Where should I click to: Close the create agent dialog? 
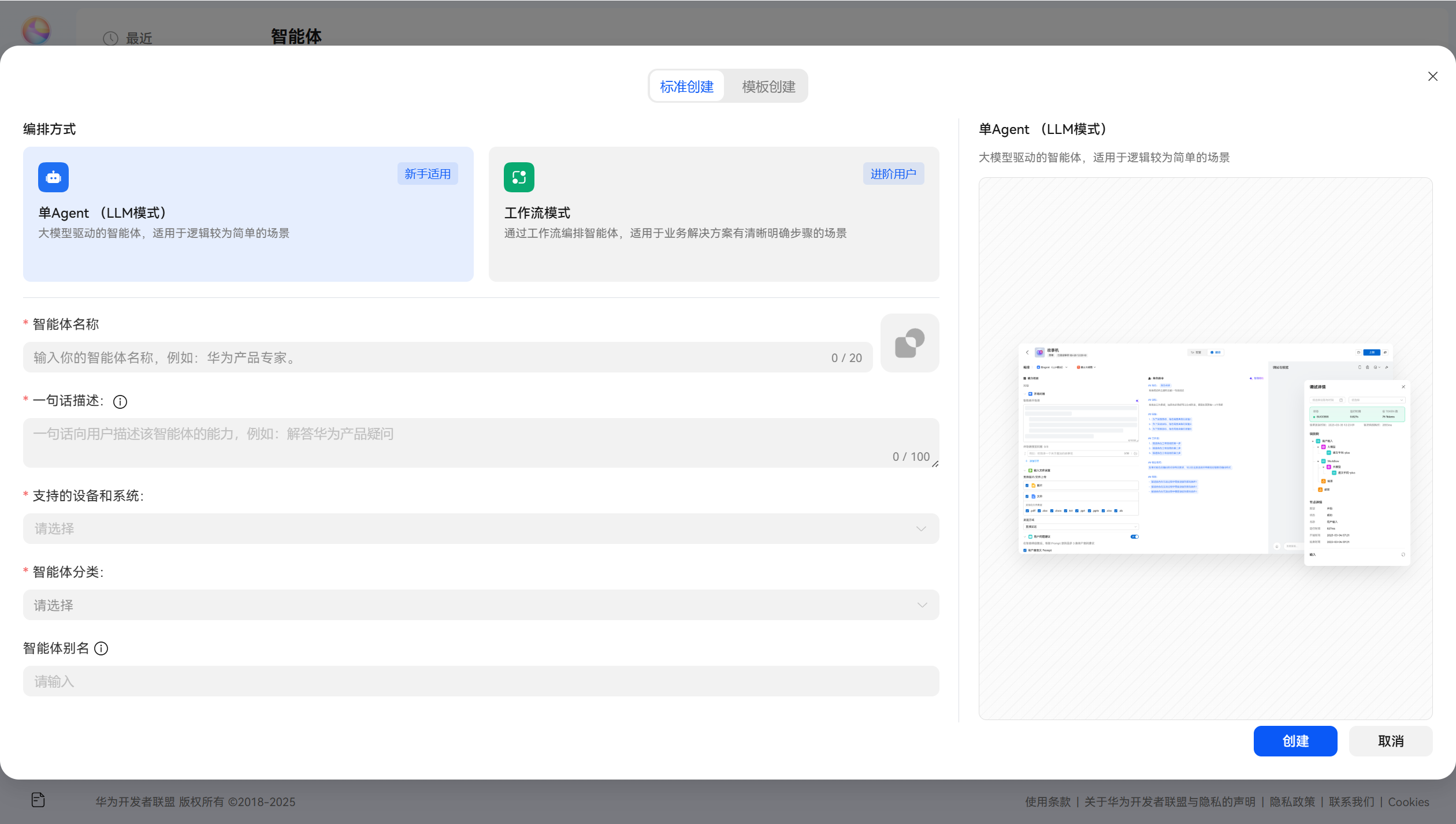click(1432, 77)
